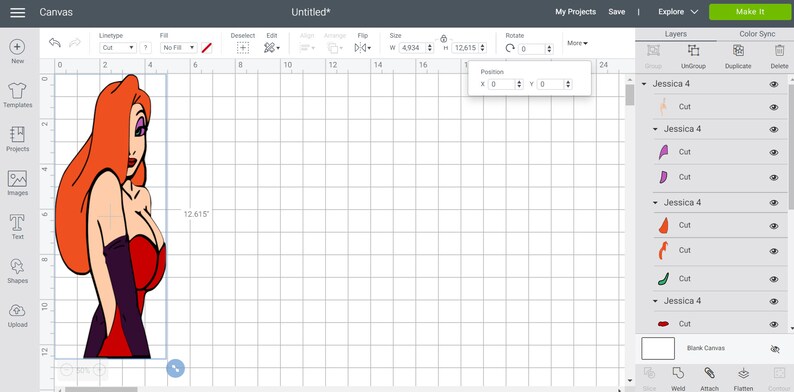Open the Images library
This screenshot has height=392, width=794.
[x=17, y=183]
